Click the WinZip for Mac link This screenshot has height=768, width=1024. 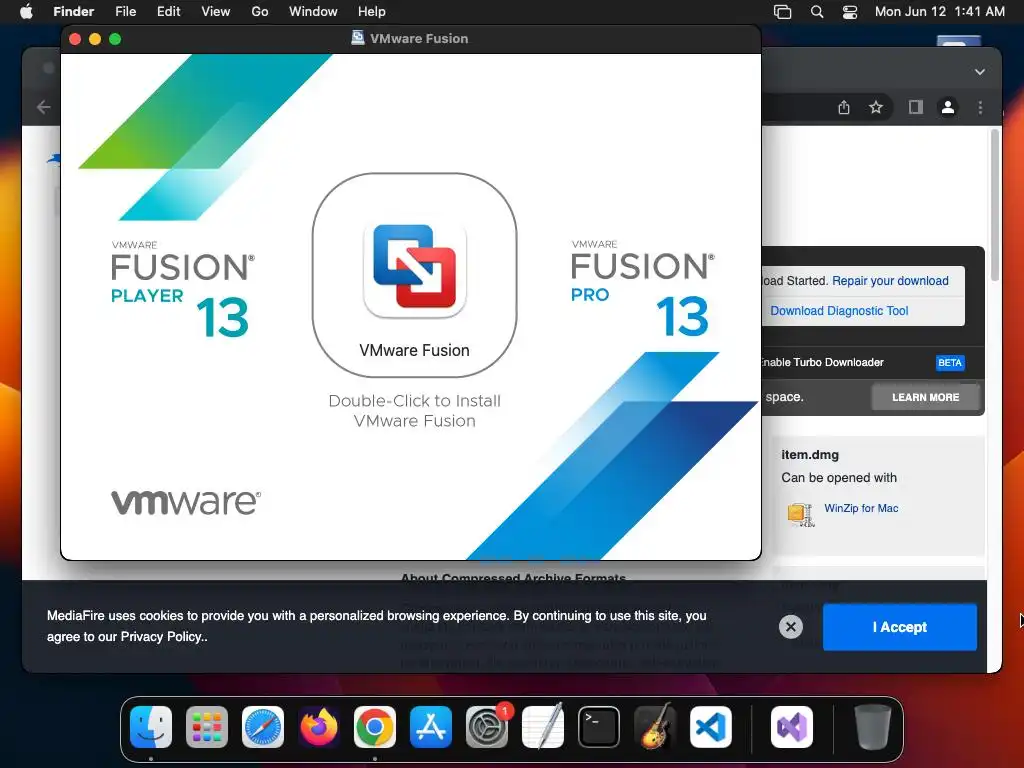pos(861,508)
